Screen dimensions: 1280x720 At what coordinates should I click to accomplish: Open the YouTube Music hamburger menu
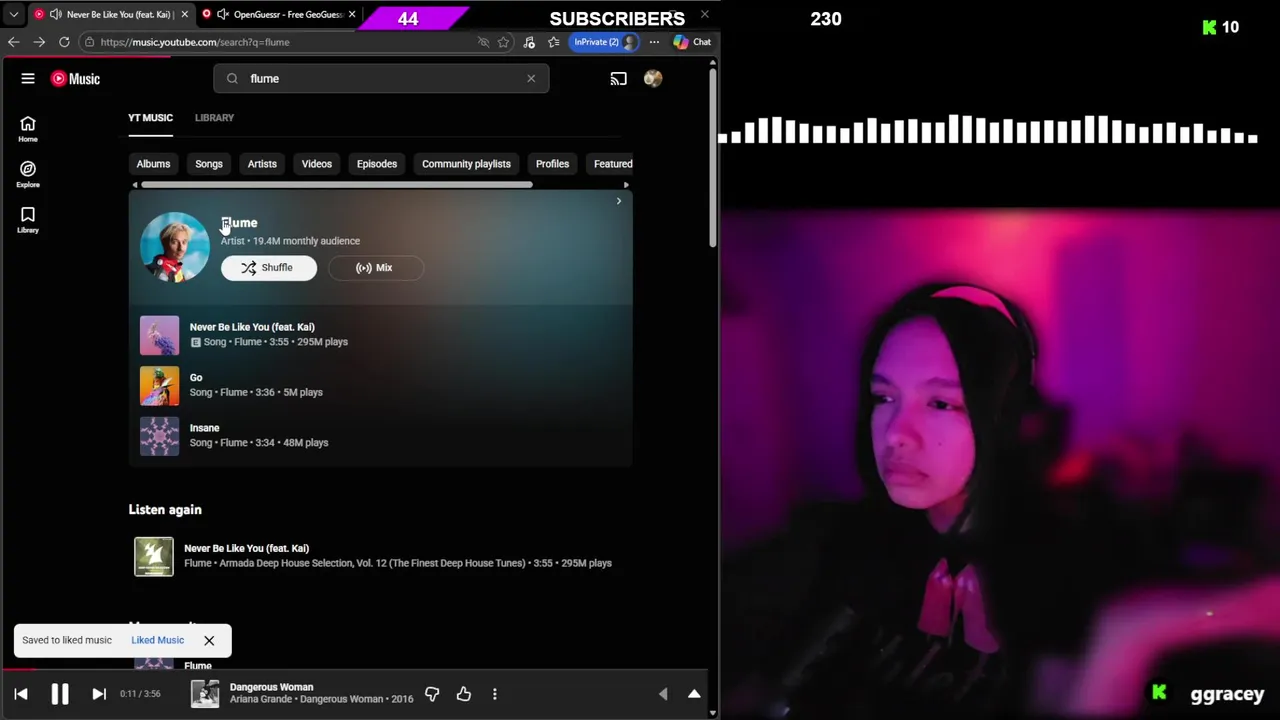(28, 78)
